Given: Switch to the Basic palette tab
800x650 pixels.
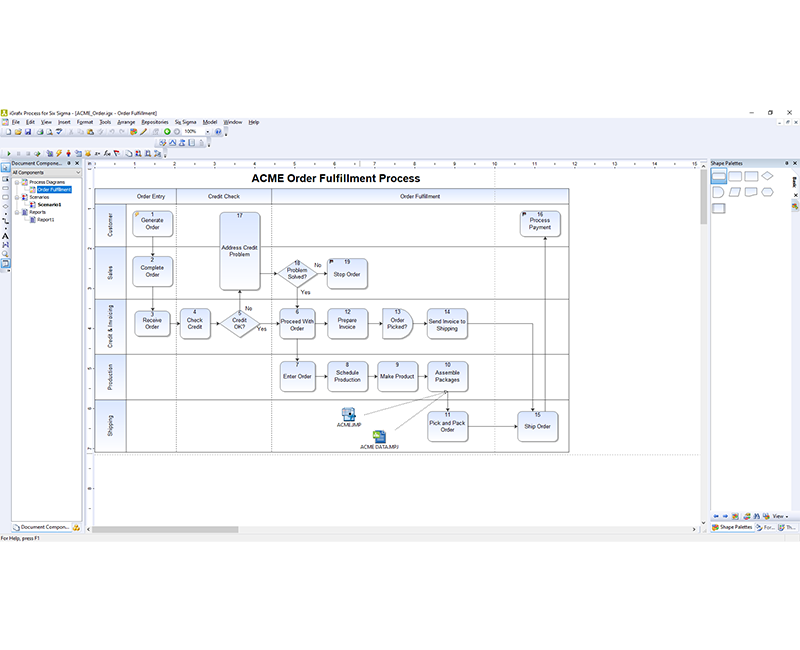Looking at the screenshot, I should [x=794, y=182].
